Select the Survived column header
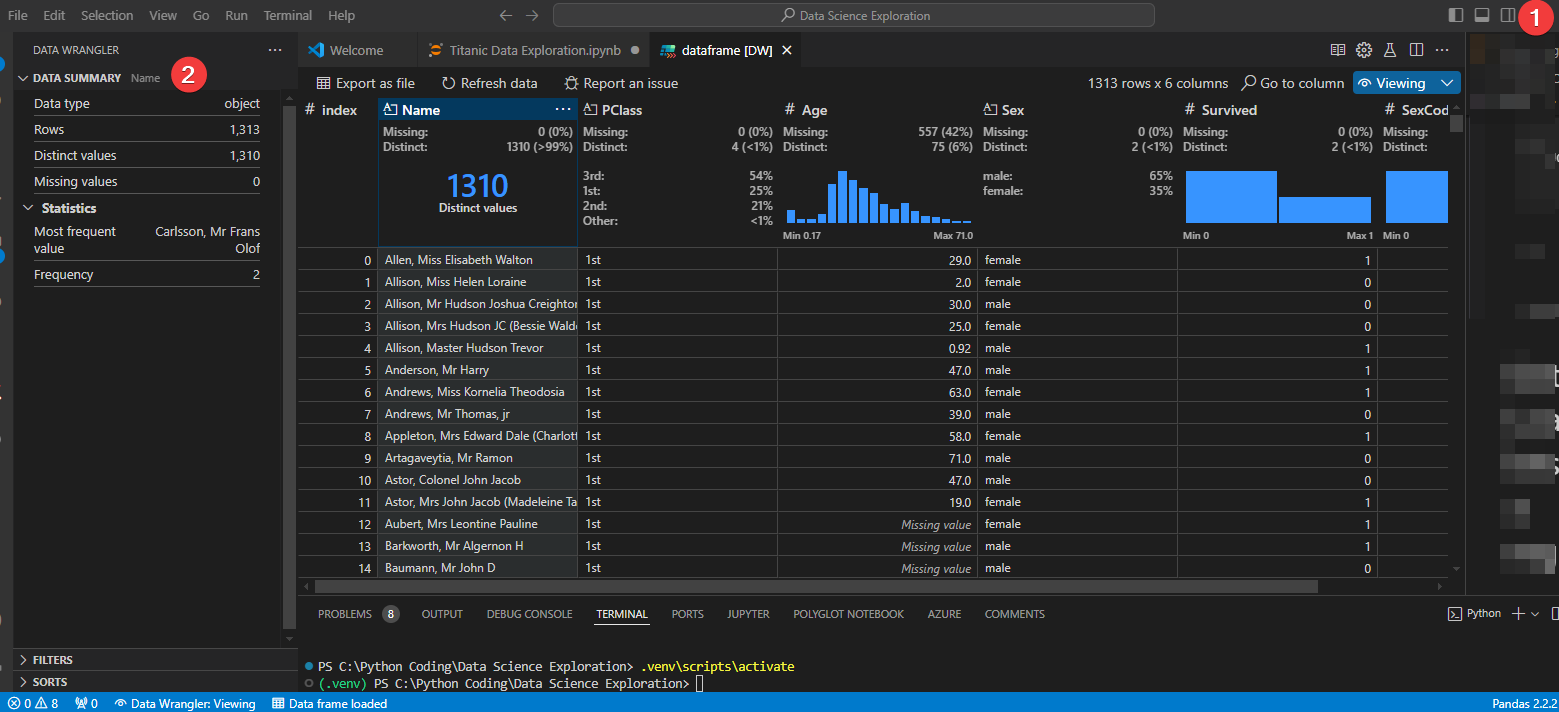 (x=1278, y=110)
